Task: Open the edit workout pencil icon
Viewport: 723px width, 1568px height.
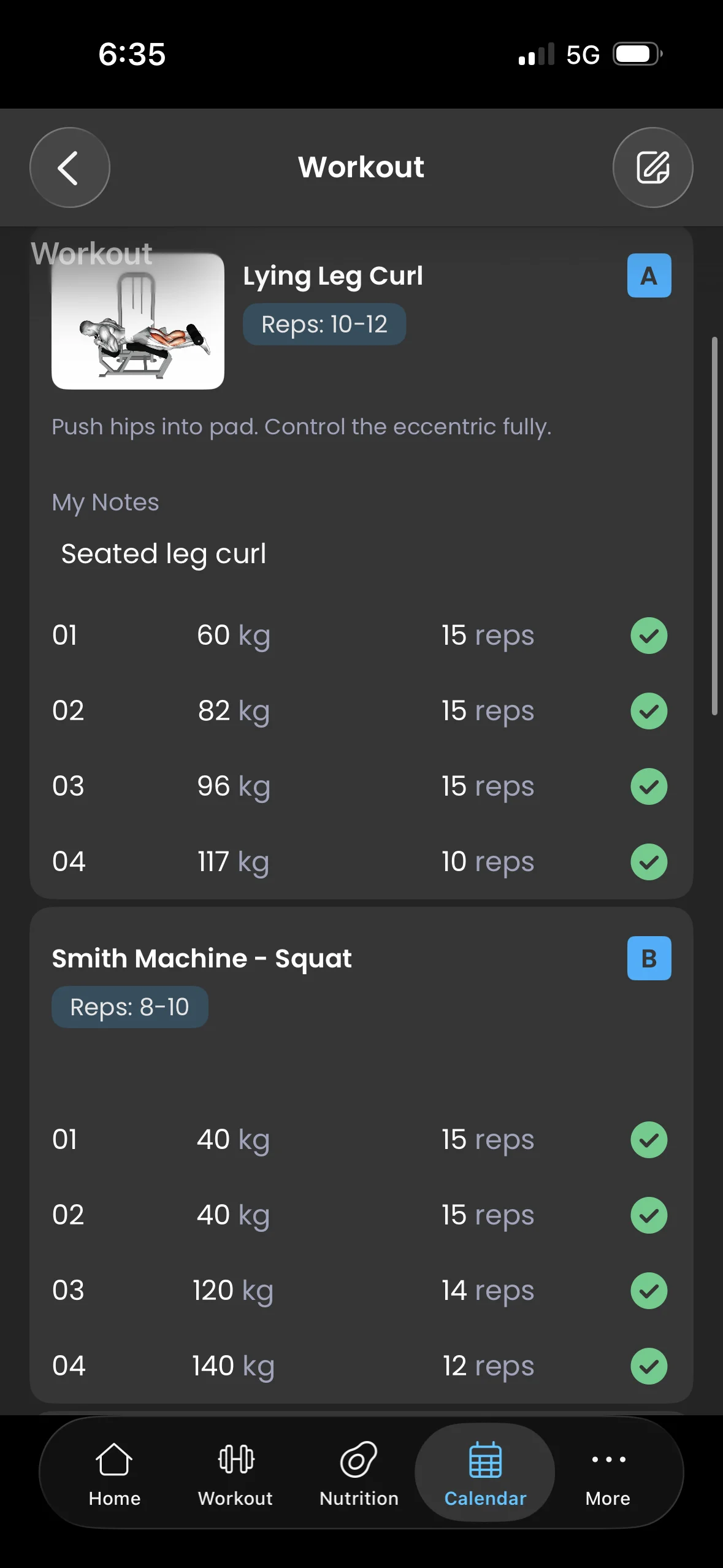Action: 652,167
